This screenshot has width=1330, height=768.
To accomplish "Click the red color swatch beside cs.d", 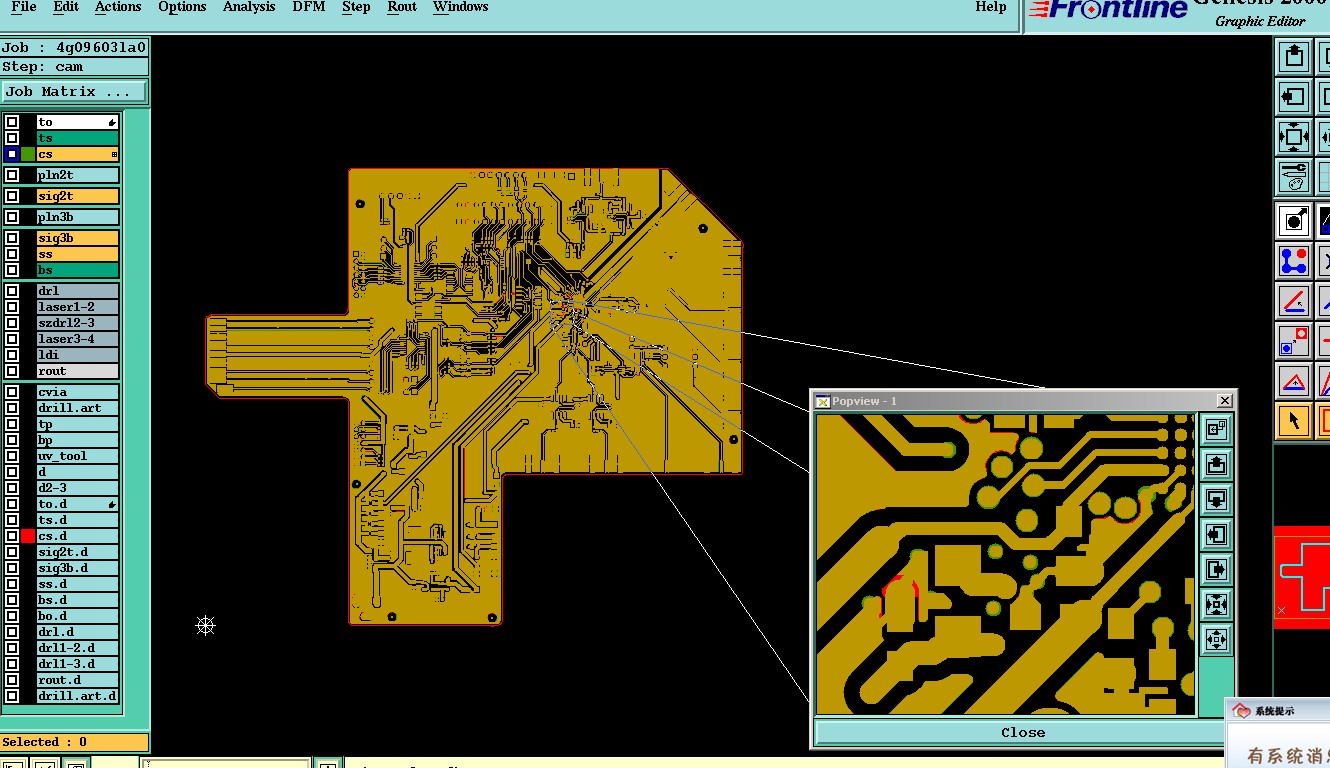I will 28,536.
